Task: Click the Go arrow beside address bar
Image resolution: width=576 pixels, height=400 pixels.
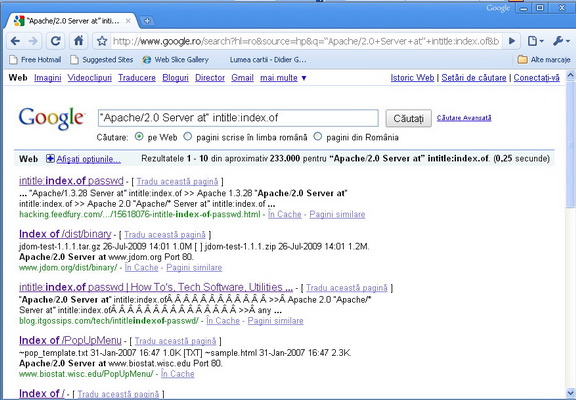Action: pos(512,41)
